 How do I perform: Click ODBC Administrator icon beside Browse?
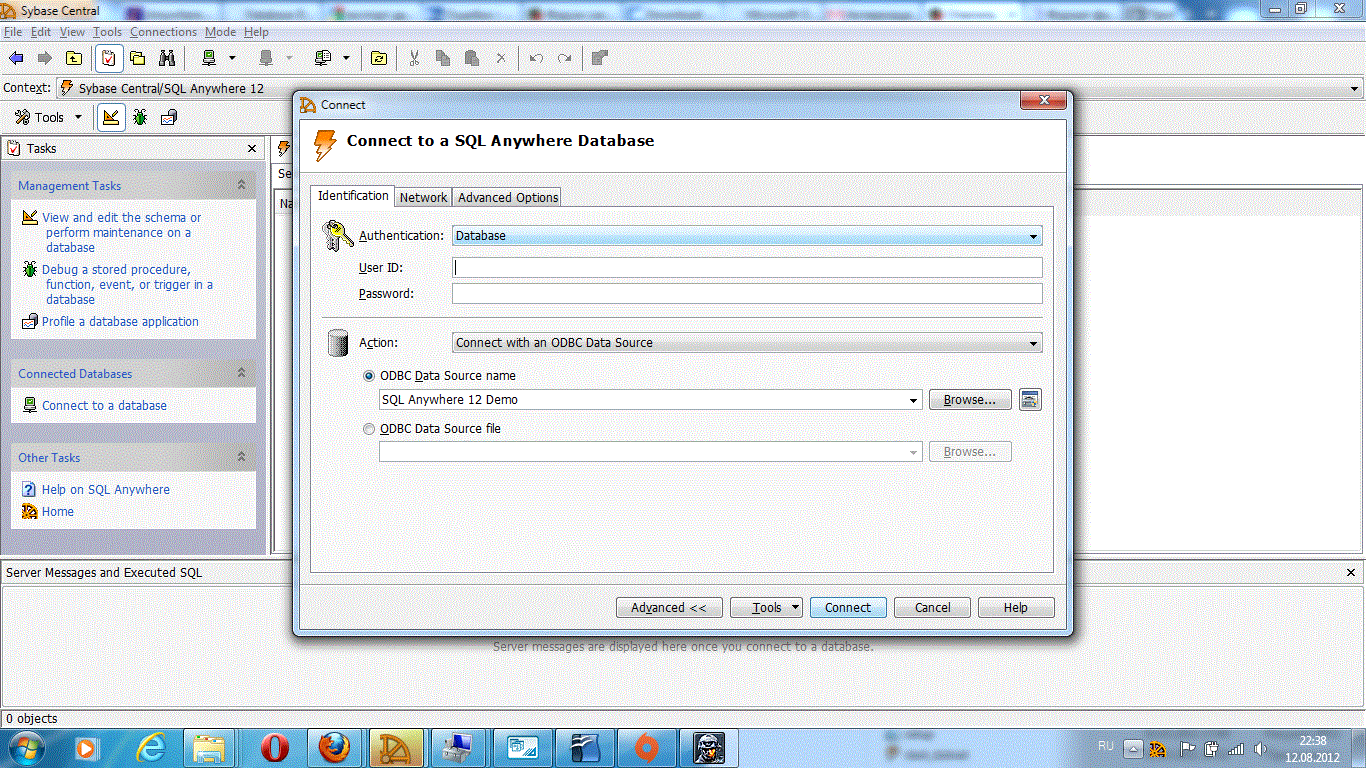point(1030,400)
